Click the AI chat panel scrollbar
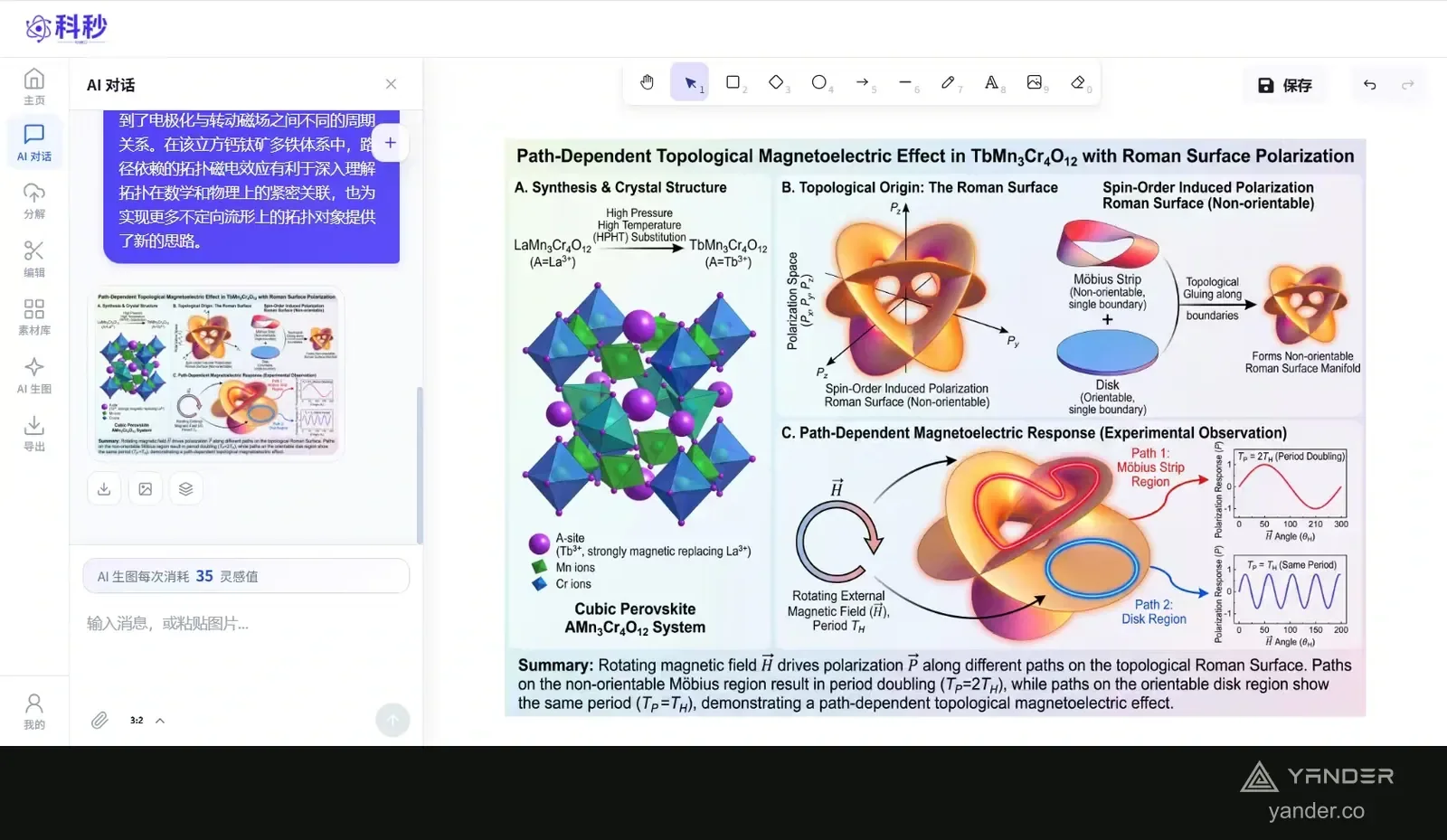 pyautogui.click(x=419, y=465)
